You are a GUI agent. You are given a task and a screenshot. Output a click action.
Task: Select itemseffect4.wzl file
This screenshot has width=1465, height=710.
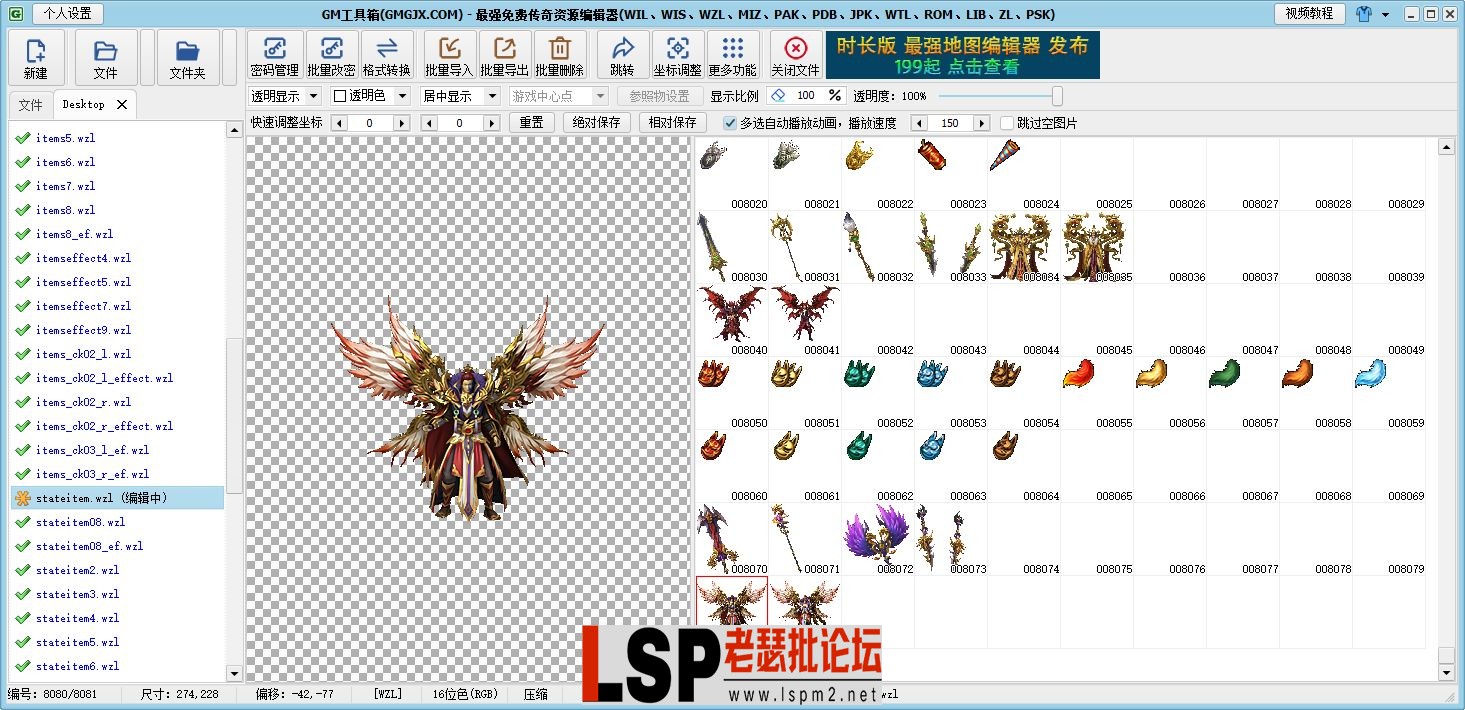83,258
